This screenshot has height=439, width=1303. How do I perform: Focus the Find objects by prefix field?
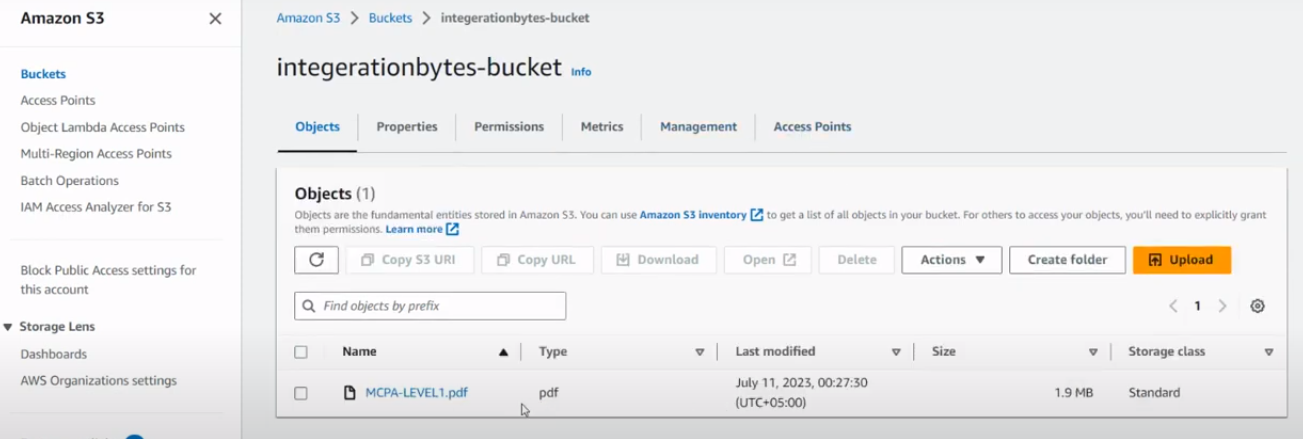pos(430,306)
